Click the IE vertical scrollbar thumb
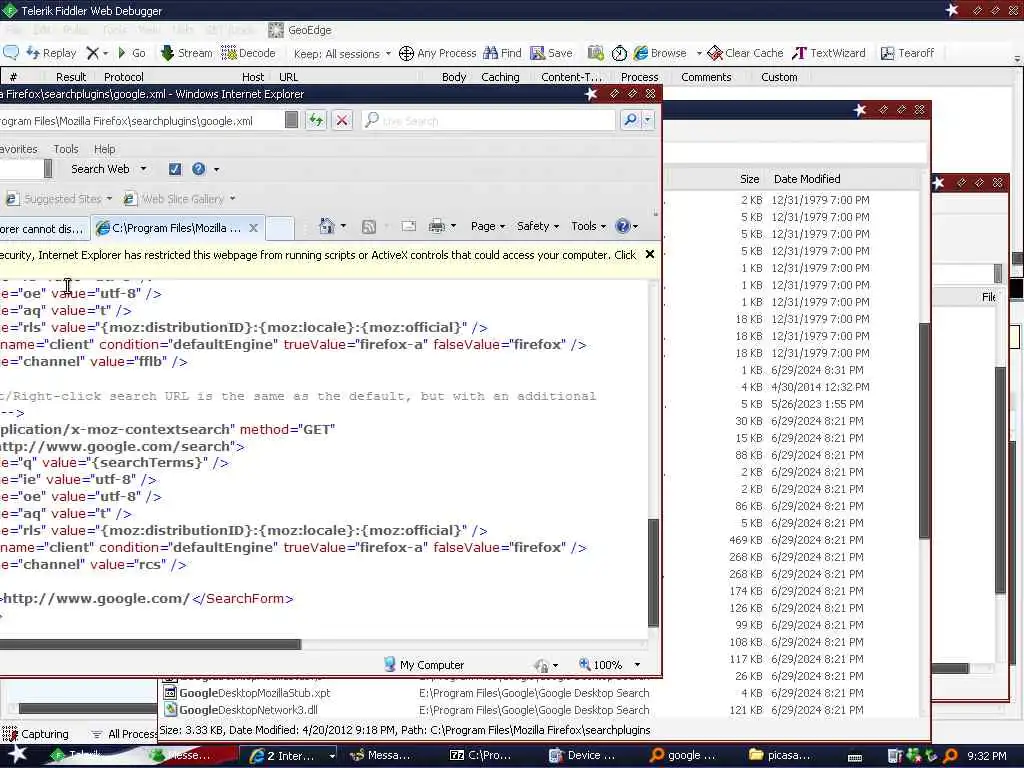 click(x=653, y=573)
